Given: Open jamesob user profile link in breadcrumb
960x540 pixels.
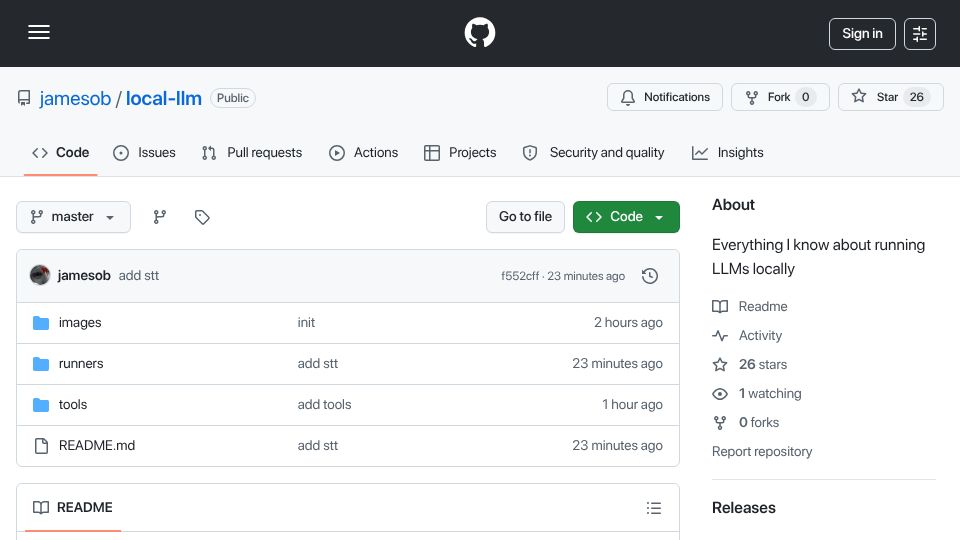Looking at the screenshot, I should (x=75, y=98).
